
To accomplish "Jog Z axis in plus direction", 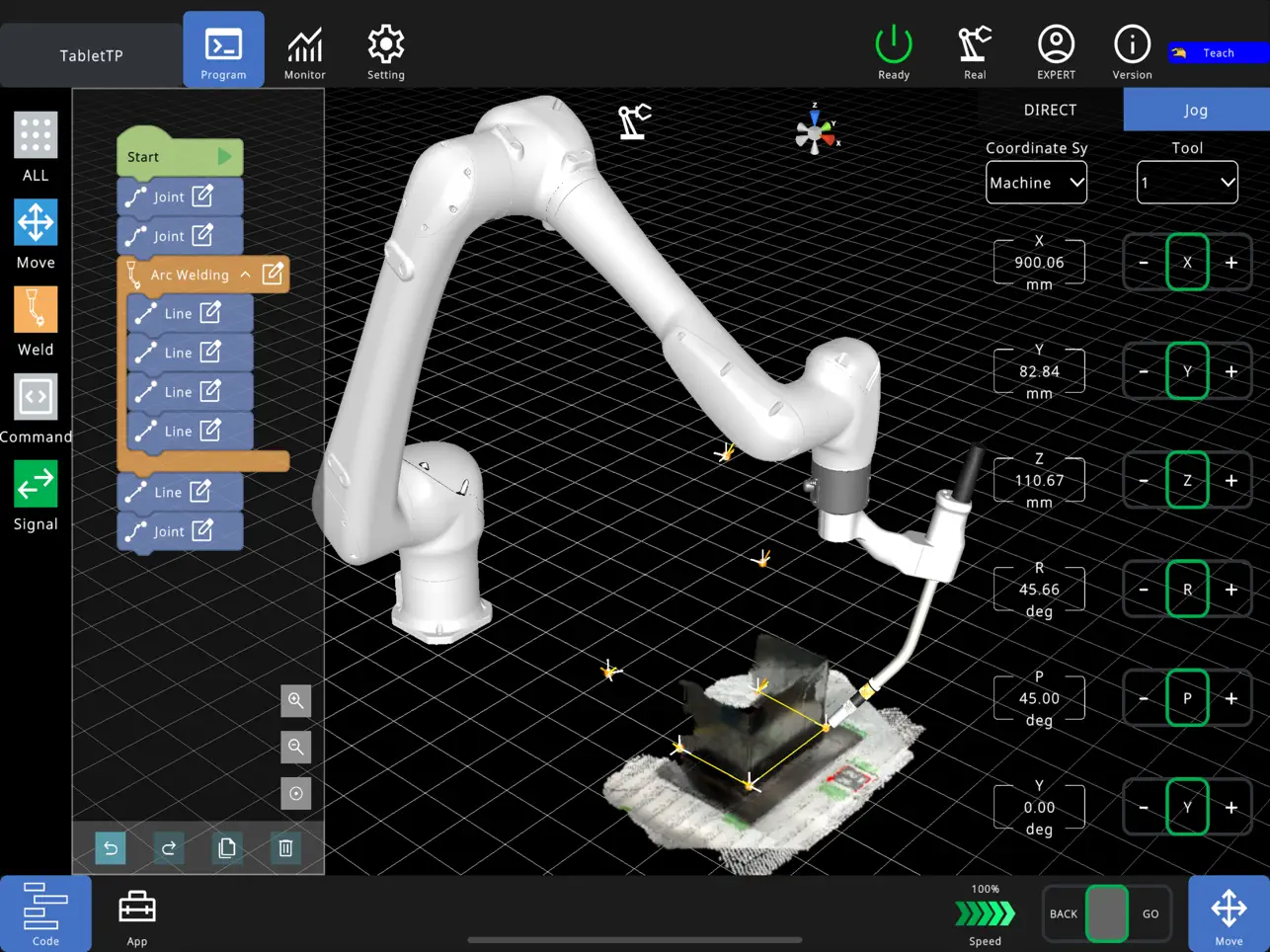I will 1231,481.
